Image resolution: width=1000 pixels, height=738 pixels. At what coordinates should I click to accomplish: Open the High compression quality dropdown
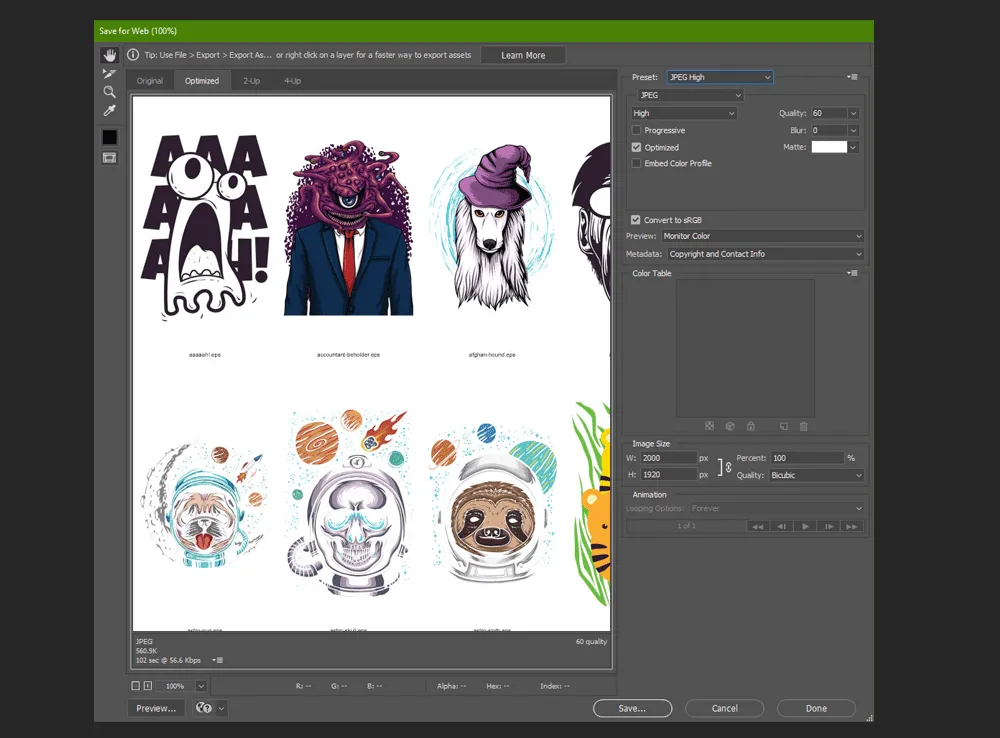684,113
